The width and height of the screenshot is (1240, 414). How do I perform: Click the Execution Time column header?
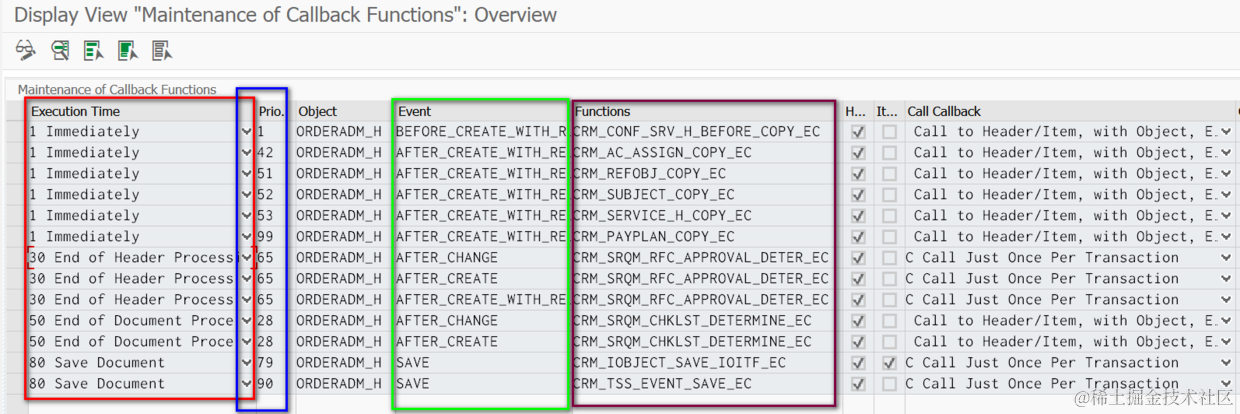[x=140, y=111]
